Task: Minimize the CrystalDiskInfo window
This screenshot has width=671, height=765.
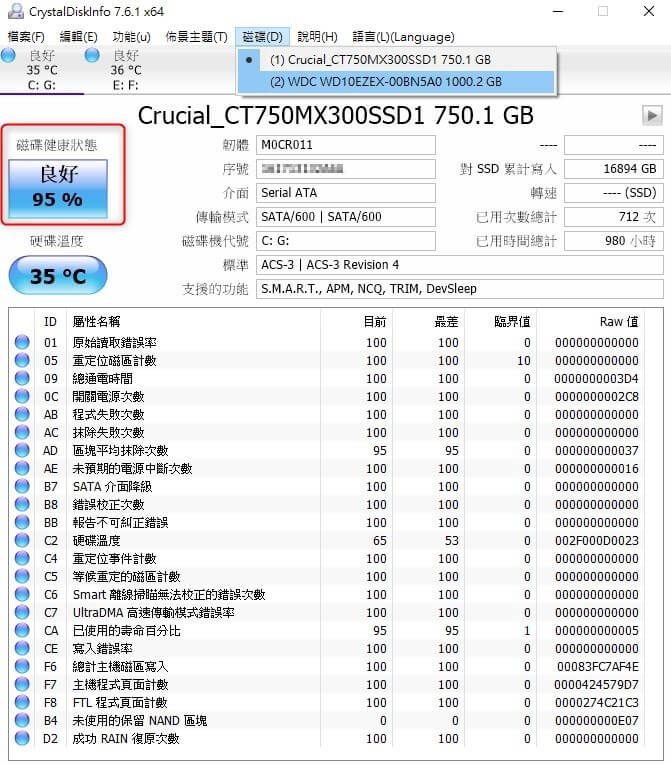Action: [x=558, y=11]
